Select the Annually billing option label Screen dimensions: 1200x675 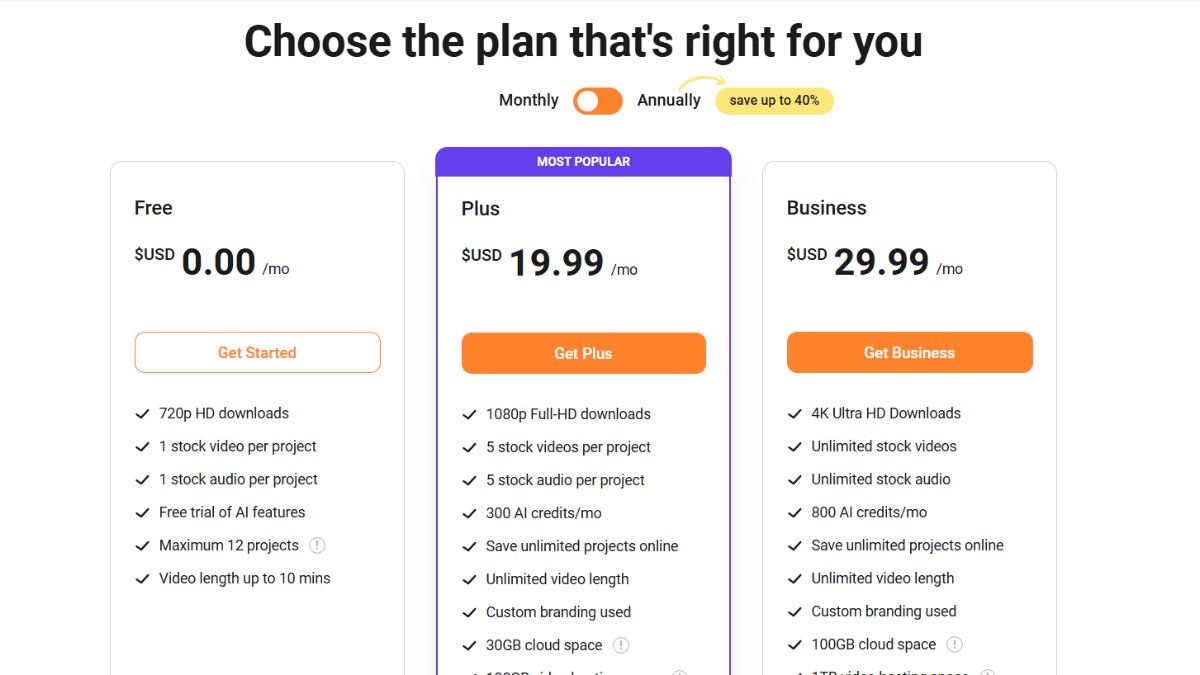coord(669,100)
